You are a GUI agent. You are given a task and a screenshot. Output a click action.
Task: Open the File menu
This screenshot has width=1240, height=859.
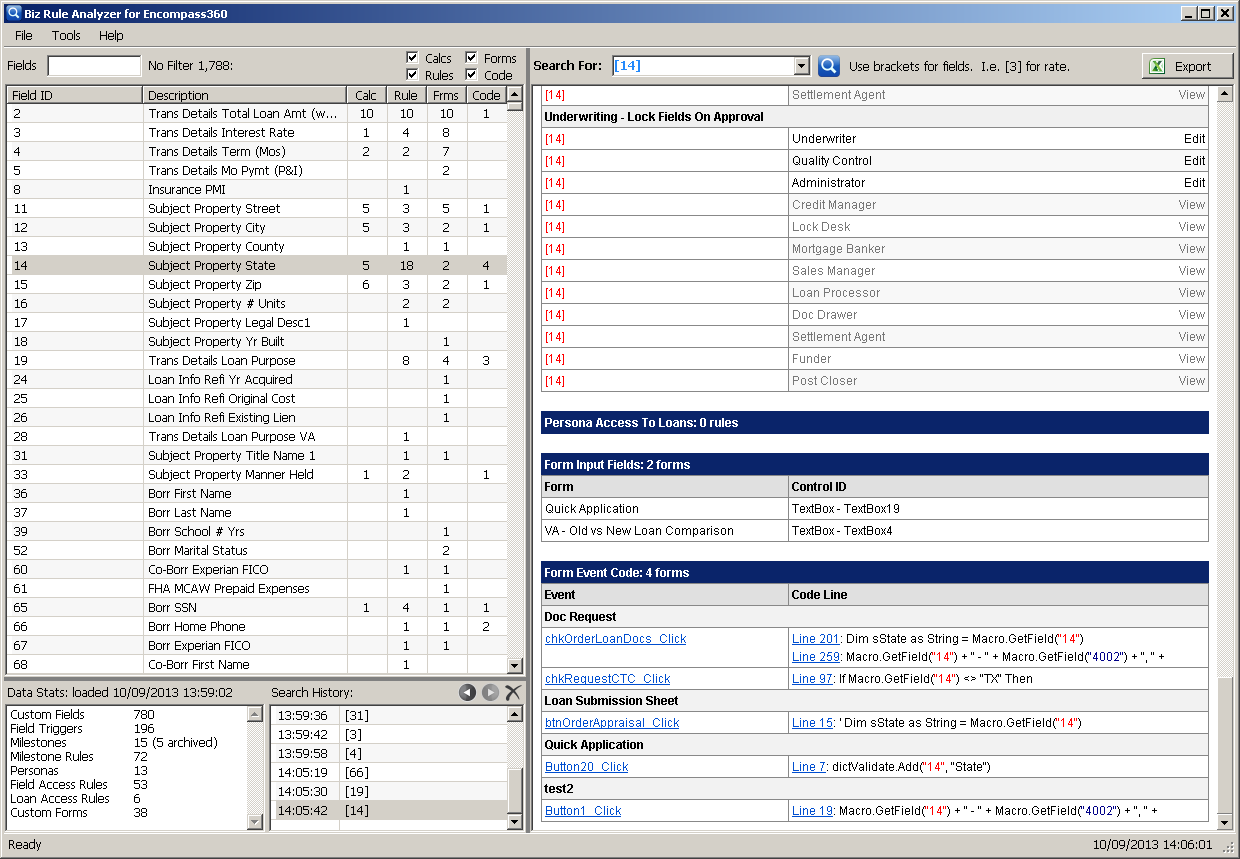coord(23,35)
